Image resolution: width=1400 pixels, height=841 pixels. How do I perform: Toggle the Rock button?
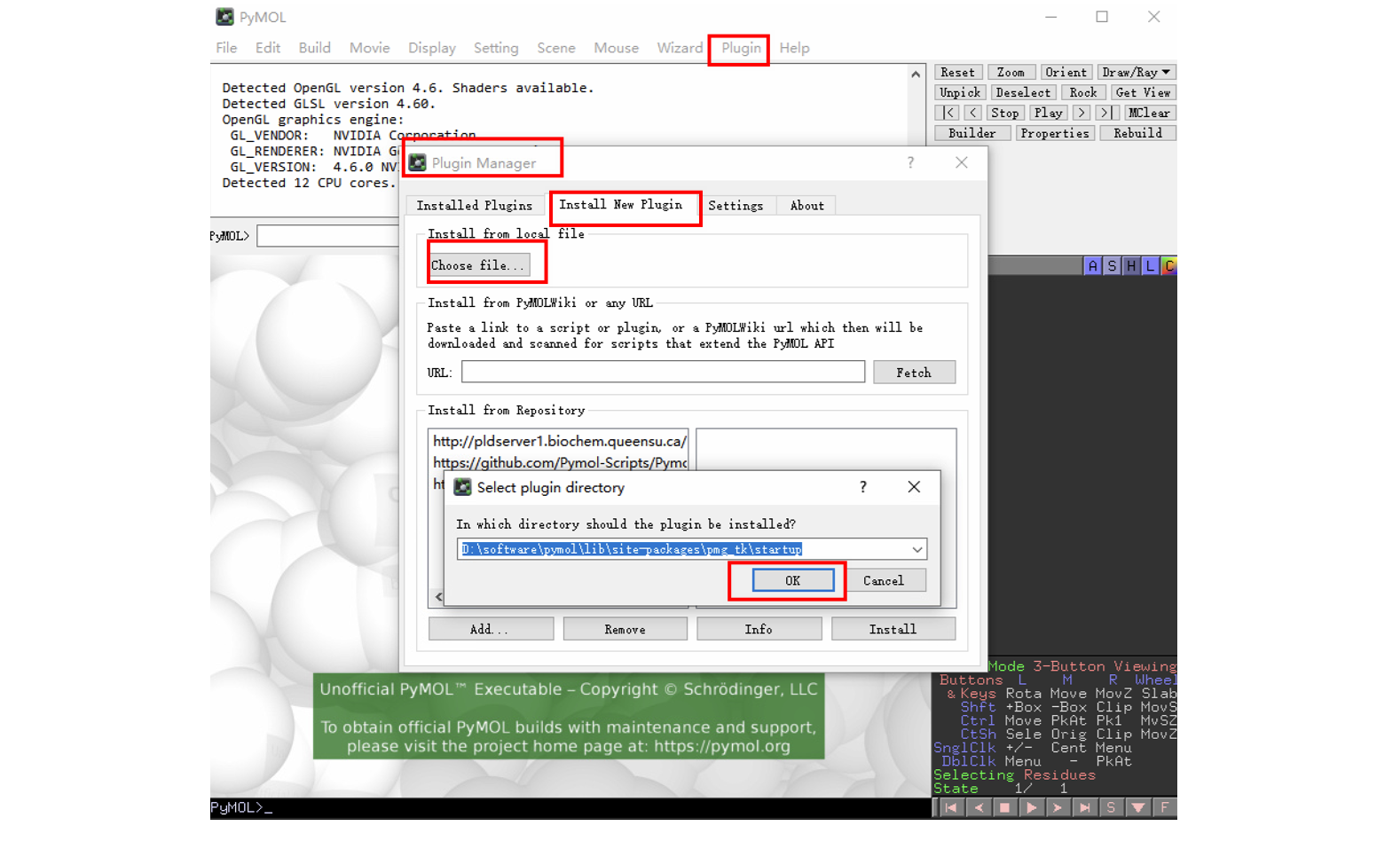pos(1083,92)
